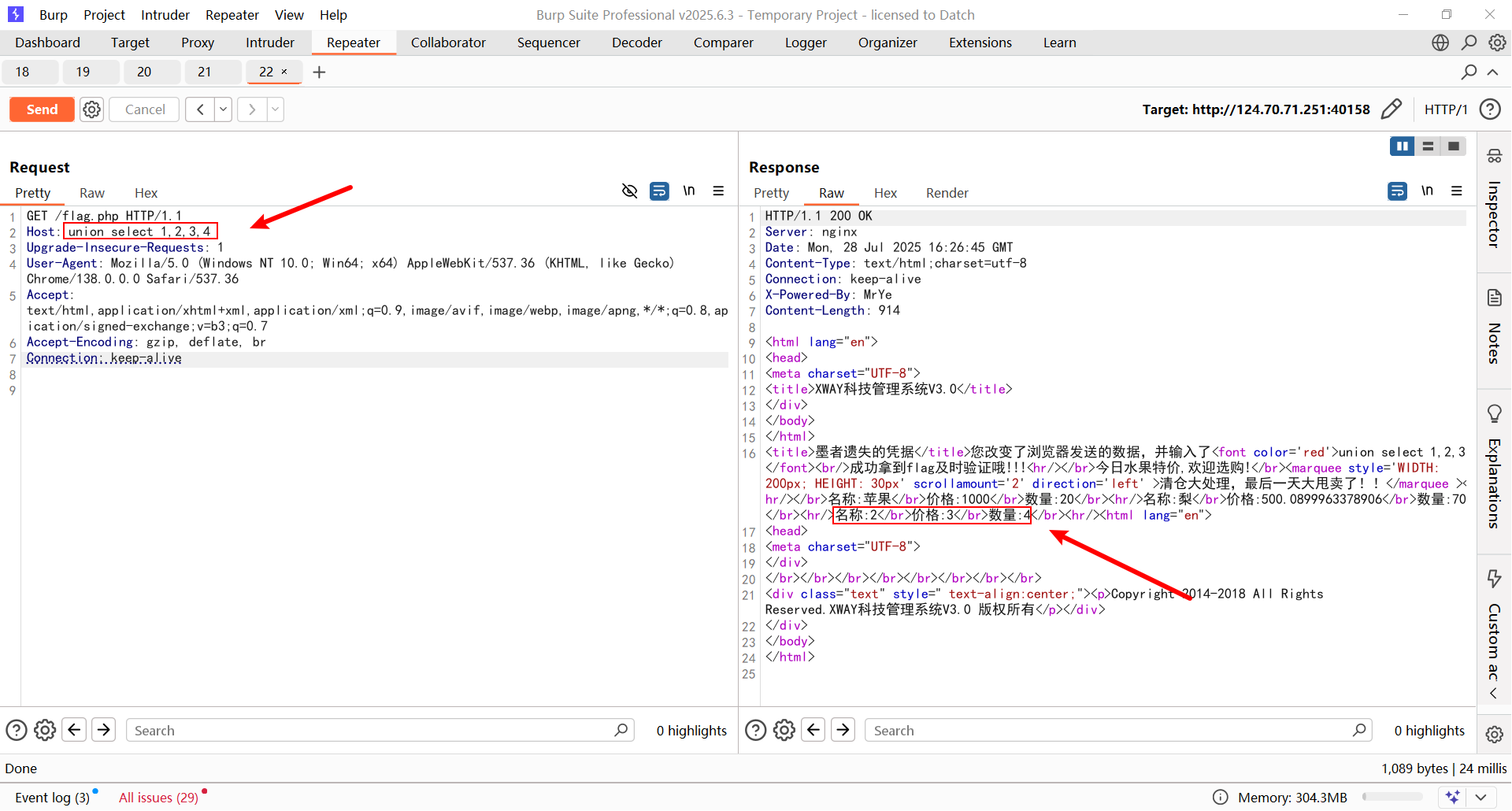This screenshot has height=811, width=1512.
Task: Select combined tabbed layout icon
Action: (1454, 146)
